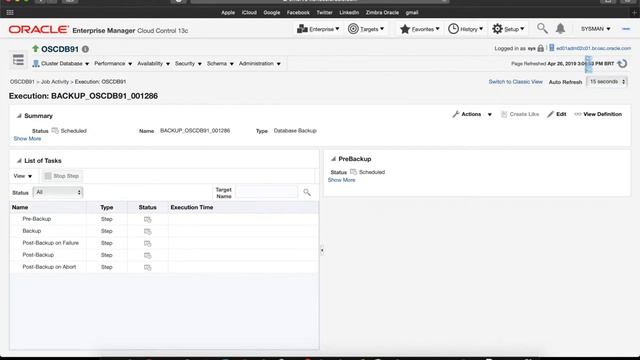Image resolution: width=640 pixels, height=360 pixels.
Task: Switch to Classic View
Action: [516, 82]
